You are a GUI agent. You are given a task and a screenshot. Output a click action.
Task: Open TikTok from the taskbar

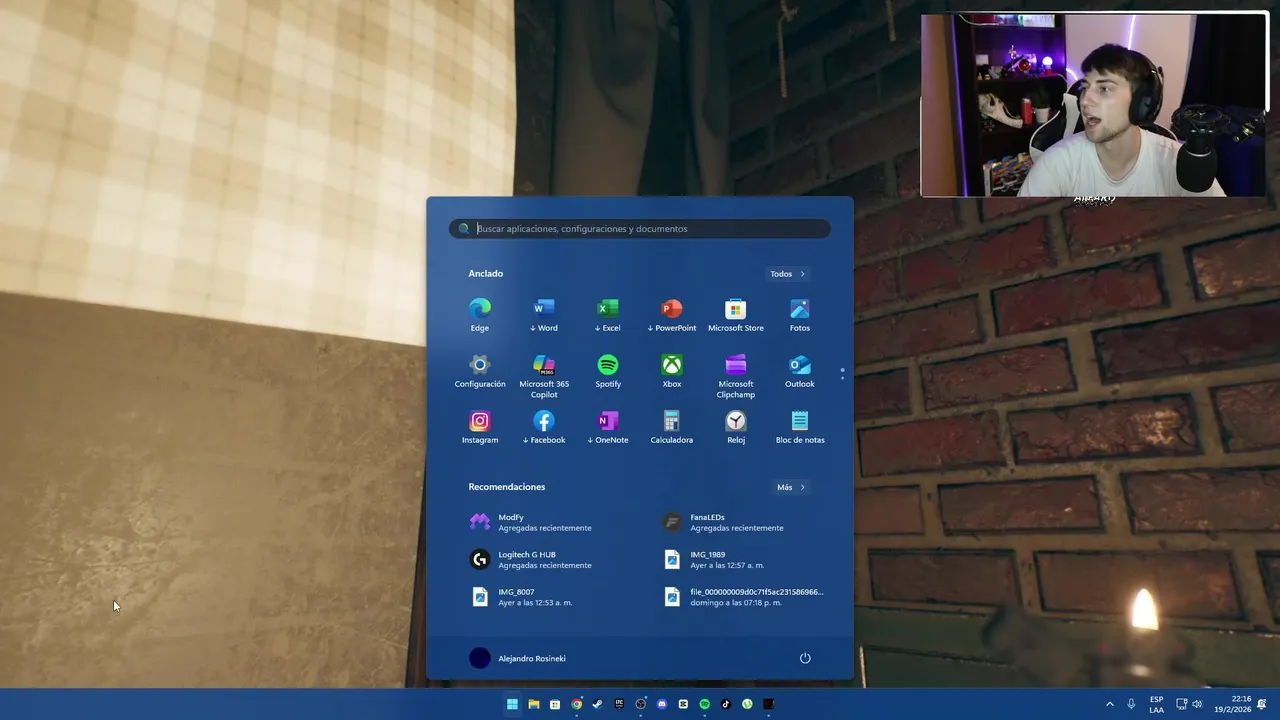coord(726,704)
